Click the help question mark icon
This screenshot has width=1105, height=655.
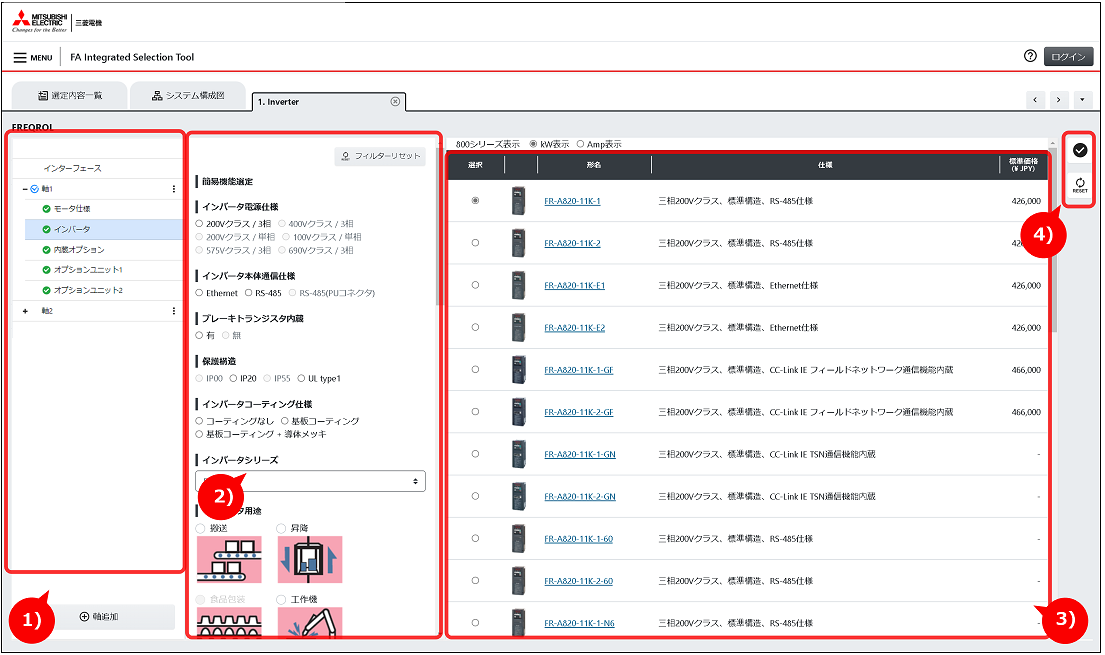pos(1030,56)
